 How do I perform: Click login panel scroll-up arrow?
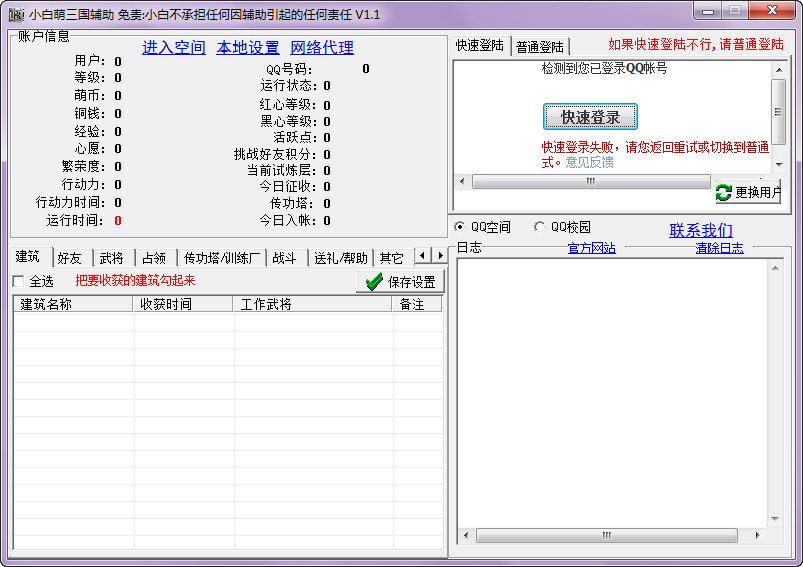[778, 70]
